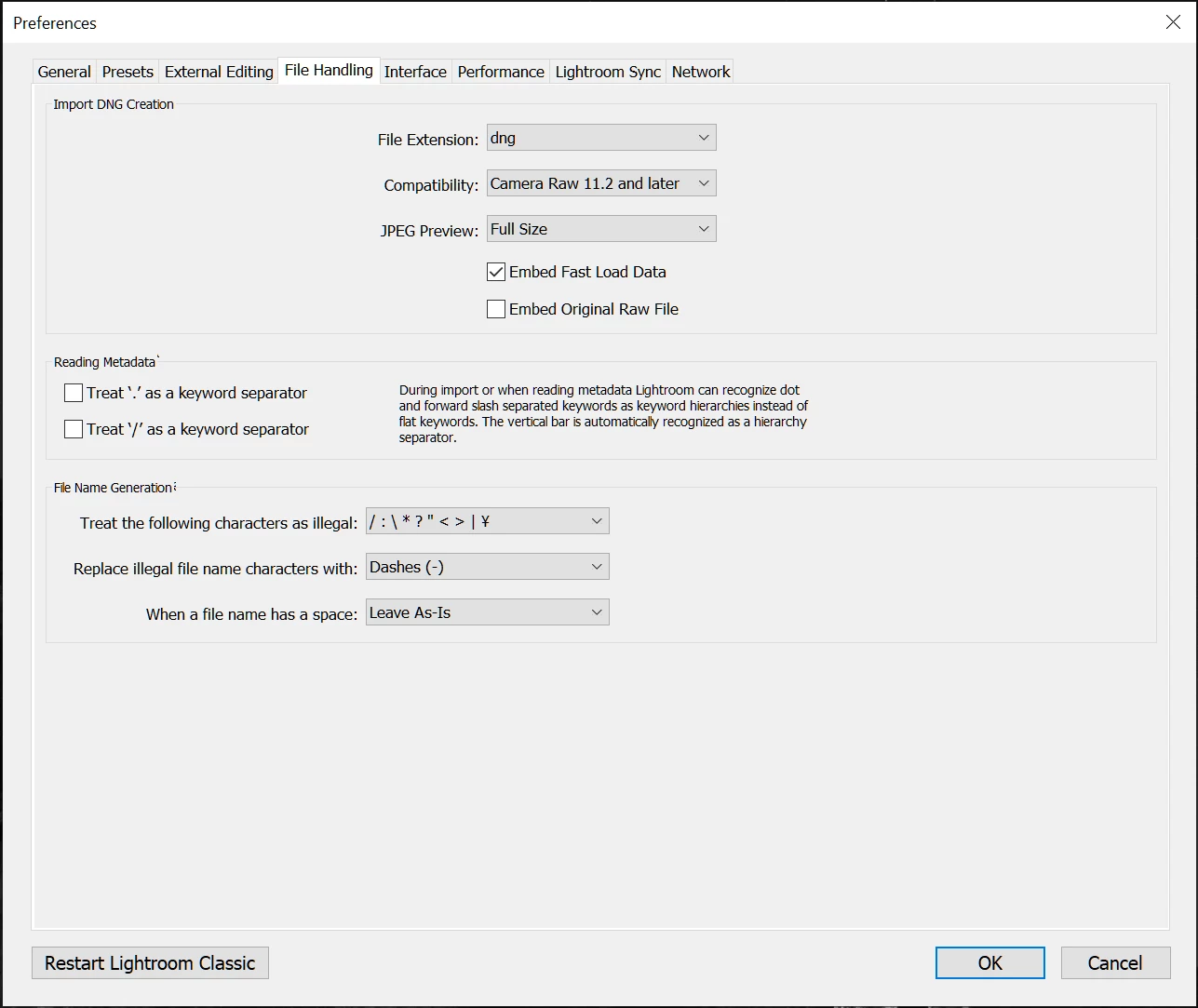Viewport: 1198px width, 1008px height.
Task: Switch to the Performance tab
Action: pos(501,72)
